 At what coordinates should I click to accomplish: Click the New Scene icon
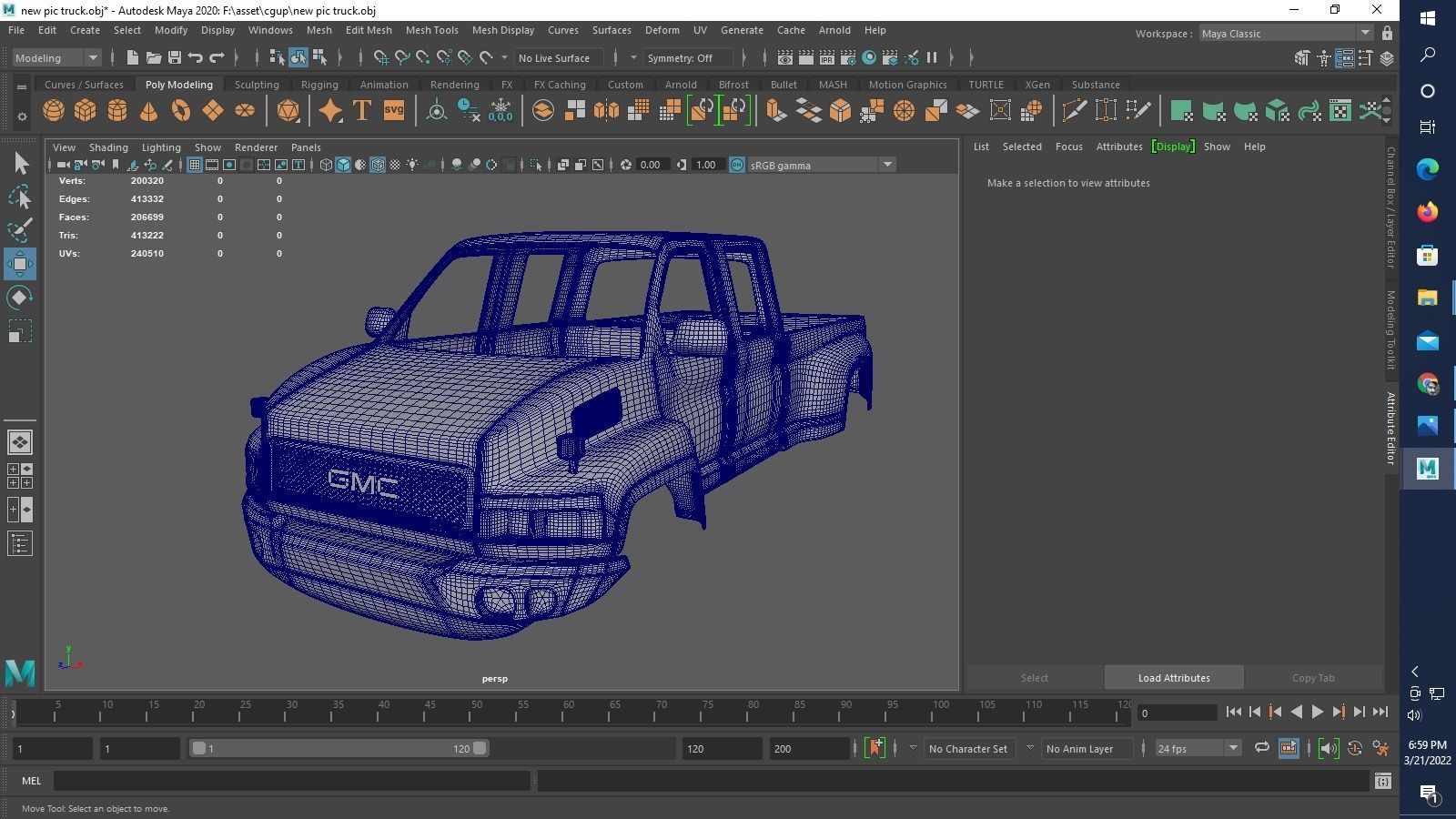(x=133, y=57)
